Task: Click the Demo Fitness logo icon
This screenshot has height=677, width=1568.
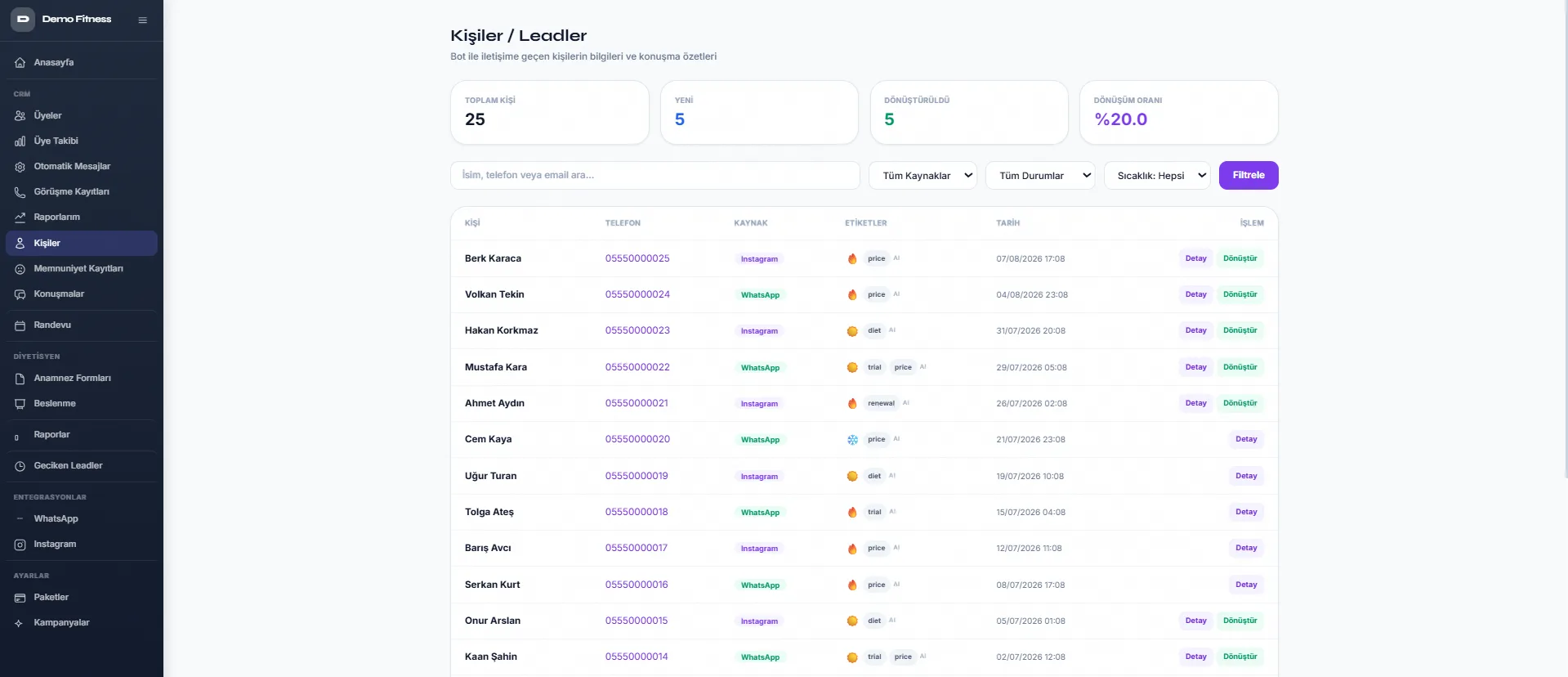Action: point(22,19)
